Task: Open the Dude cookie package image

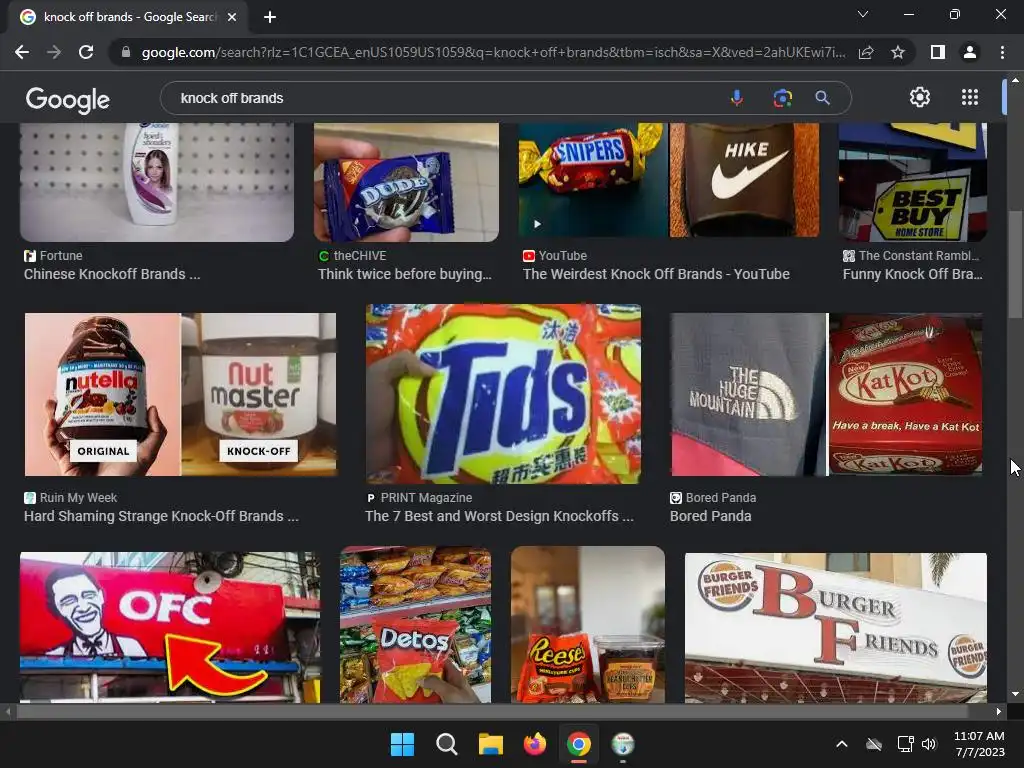Action: coord(406,182)
